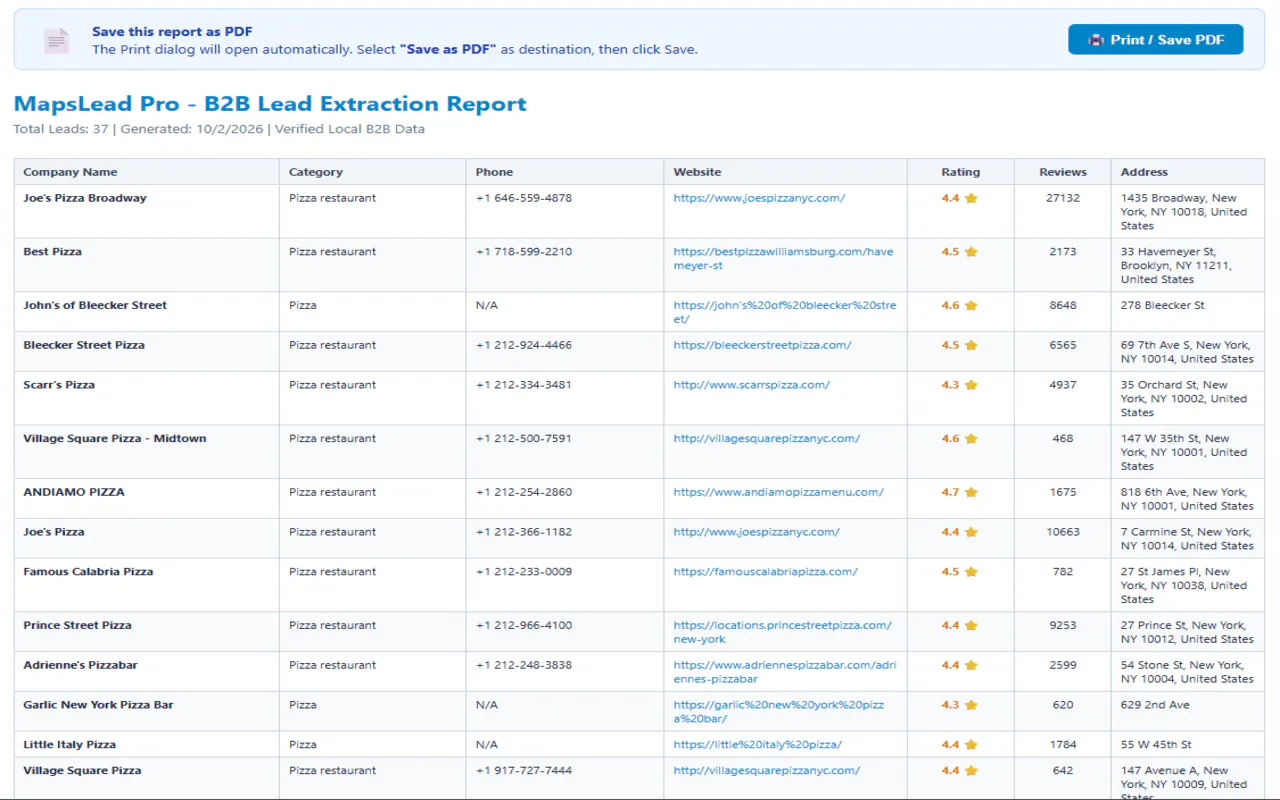Click the company name ANDIAMO PIZZA
The image size is (1280, 800).
click(x=74, y=492)
